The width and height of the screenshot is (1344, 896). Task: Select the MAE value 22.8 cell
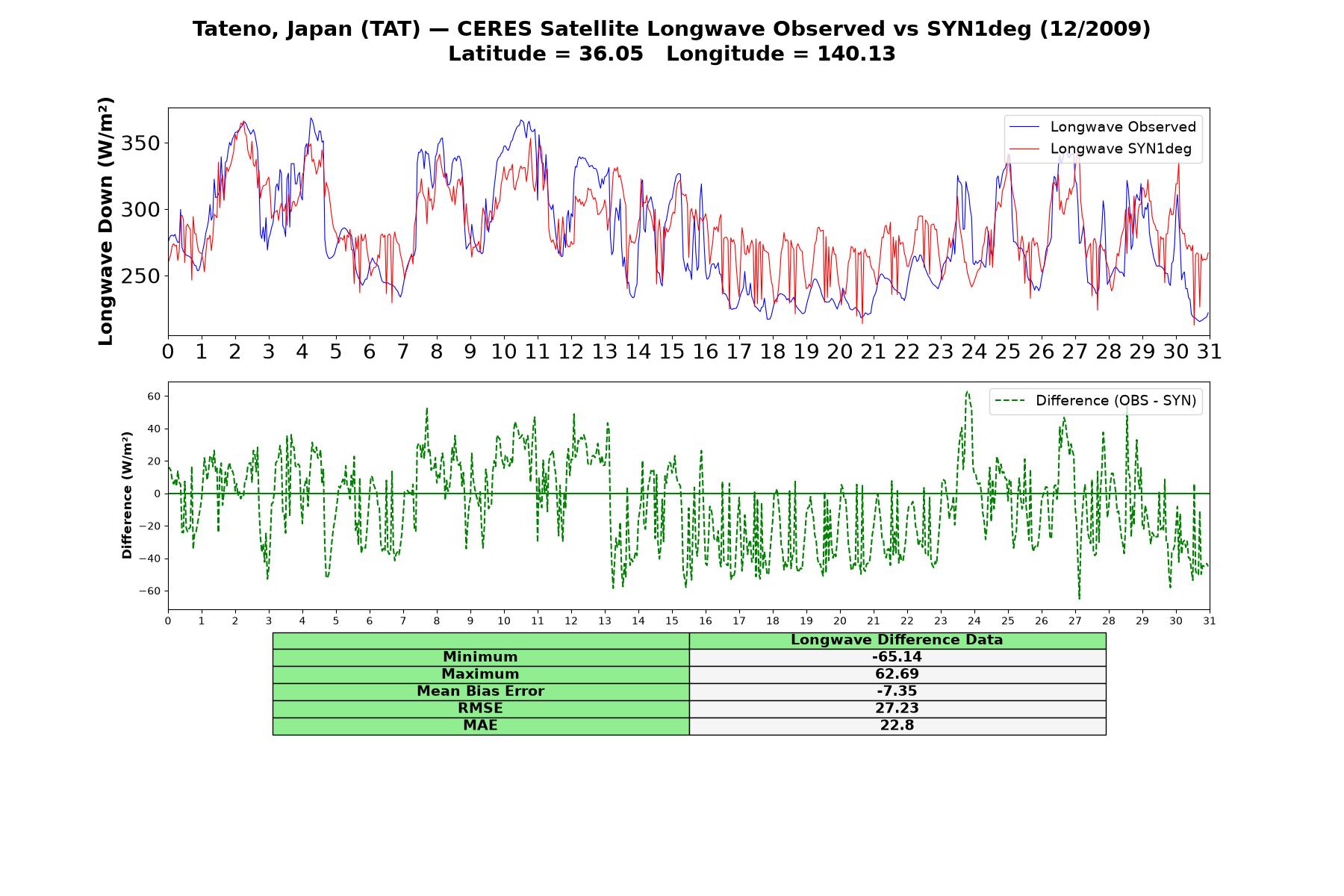pyautogui.click(x=897, y=726)
